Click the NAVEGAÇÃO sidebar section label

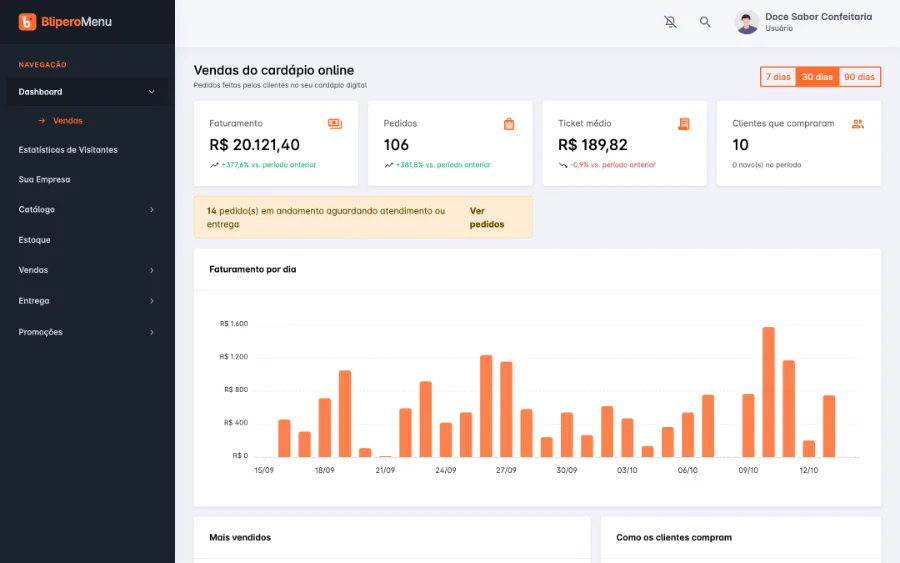[42, 65]
